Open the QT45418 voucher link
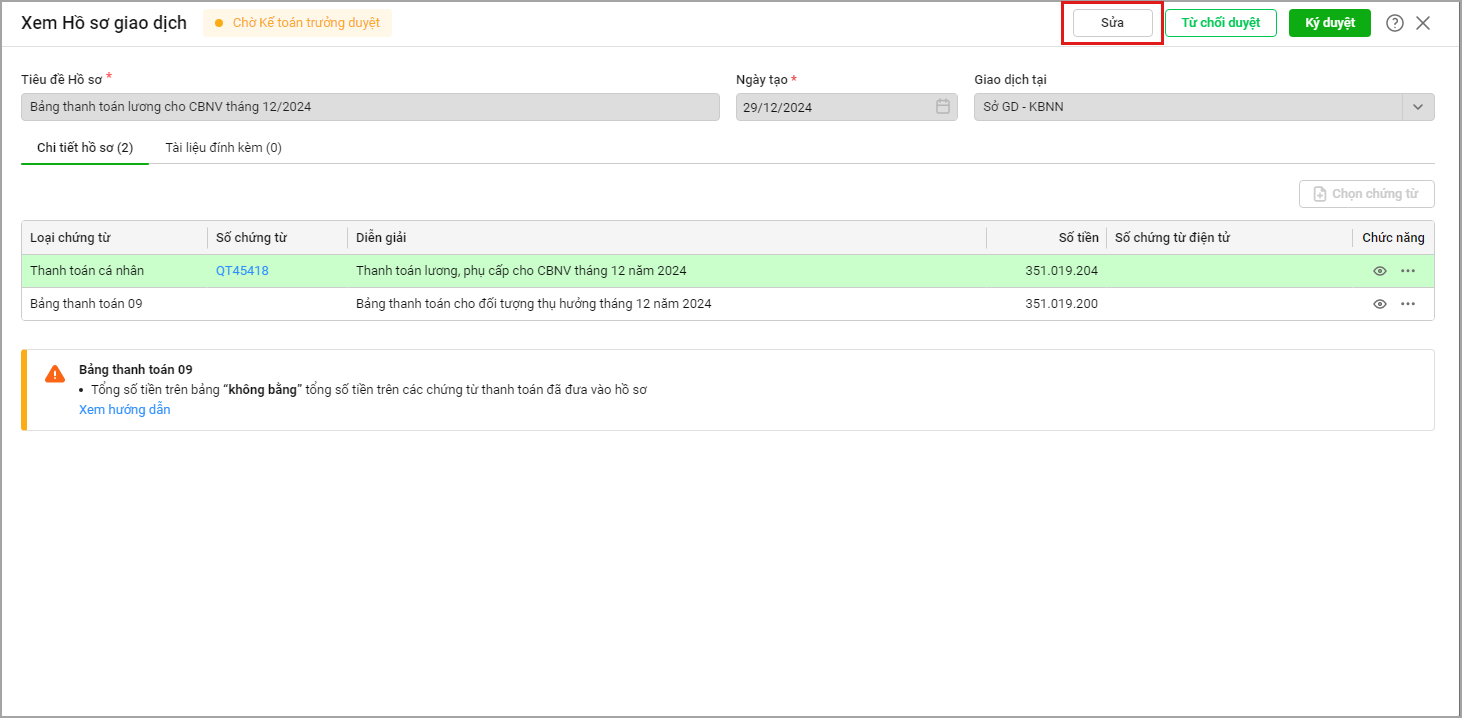The height and width of the screenshot is (718, 1462). pos(242,271)
